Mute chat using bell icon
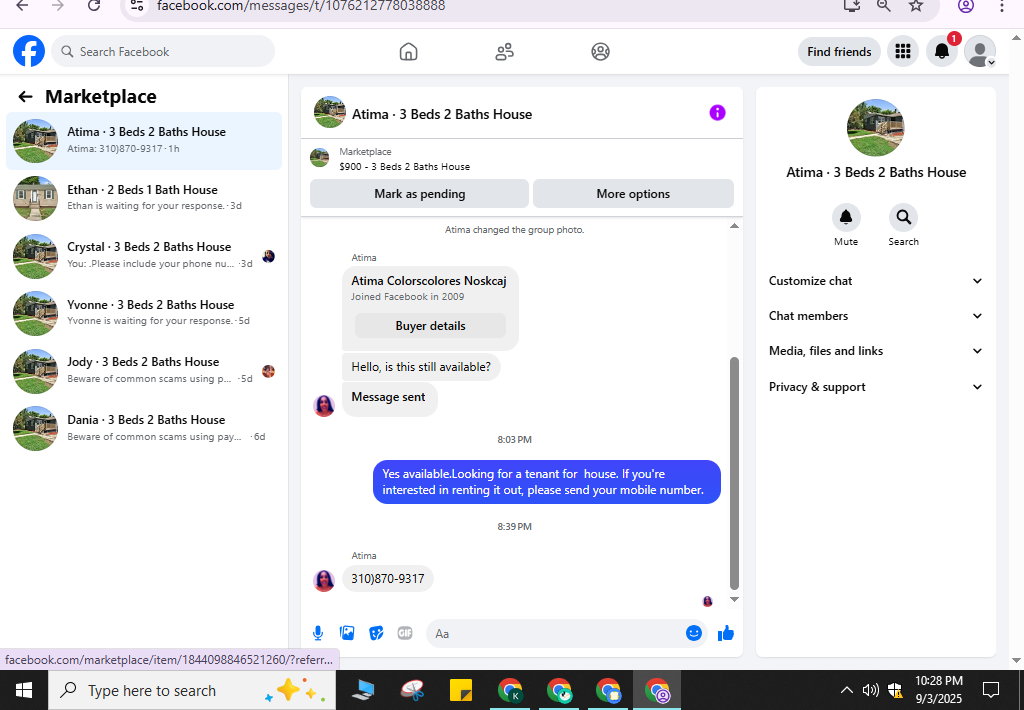 tap(846, 217)
